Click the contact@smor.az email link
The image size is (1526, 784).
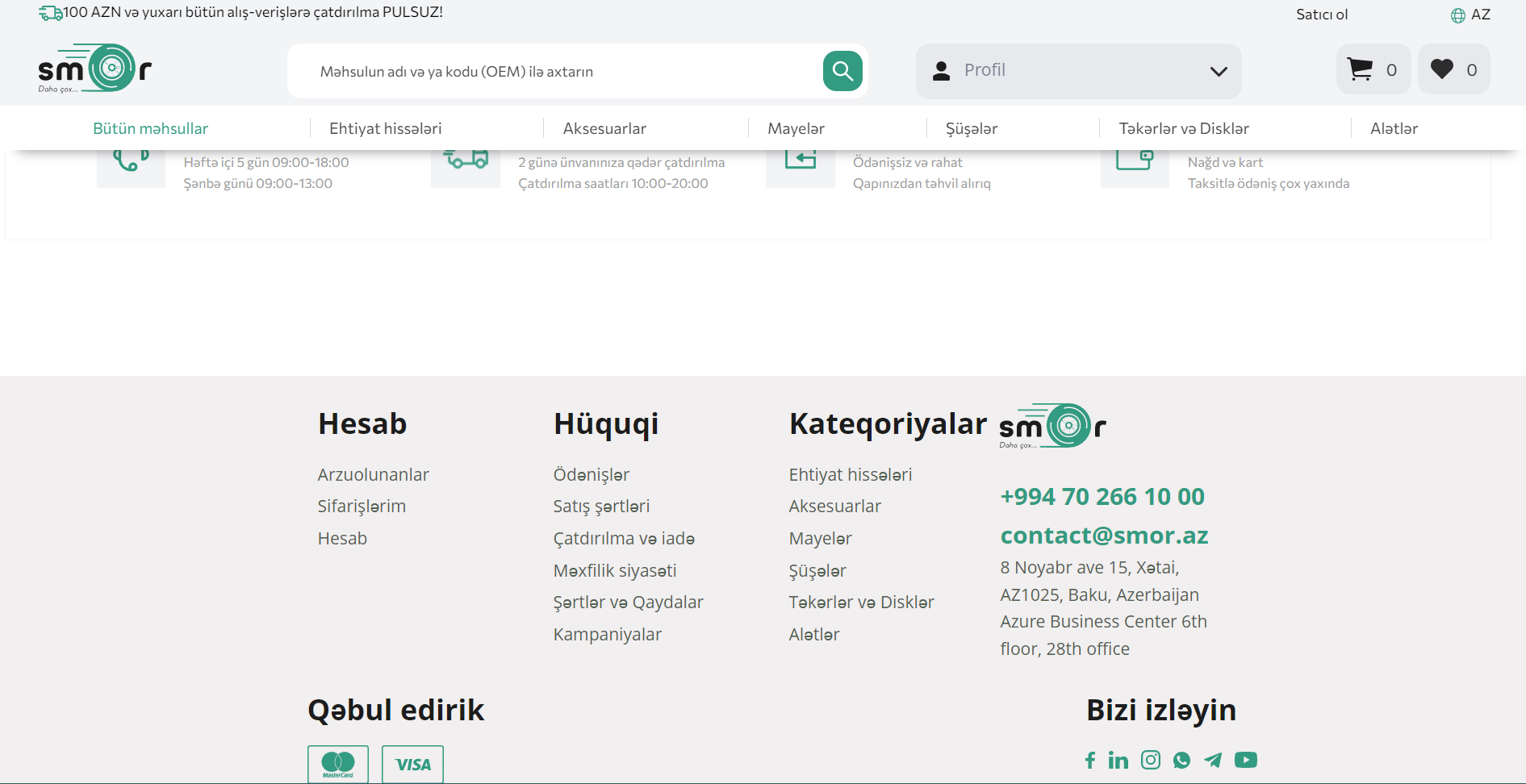(x=1104, y=536)
